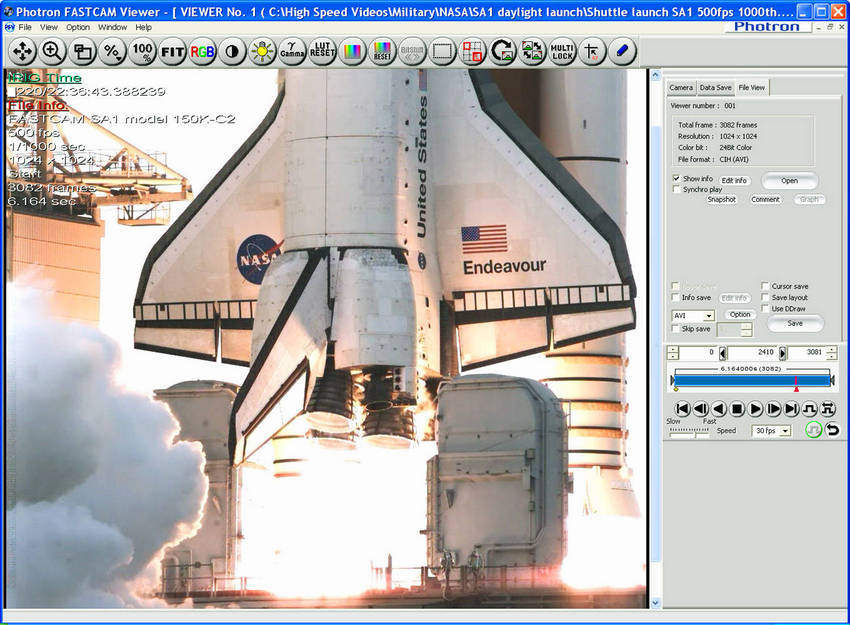Click the blue frame timeline bar

point(752,380)
